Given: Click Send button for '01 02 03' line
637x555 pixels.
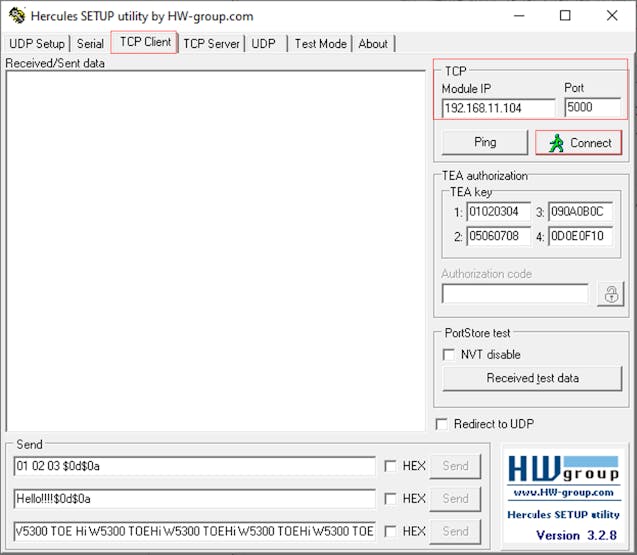Looking at the screenshot, I should tap(455, 466).
